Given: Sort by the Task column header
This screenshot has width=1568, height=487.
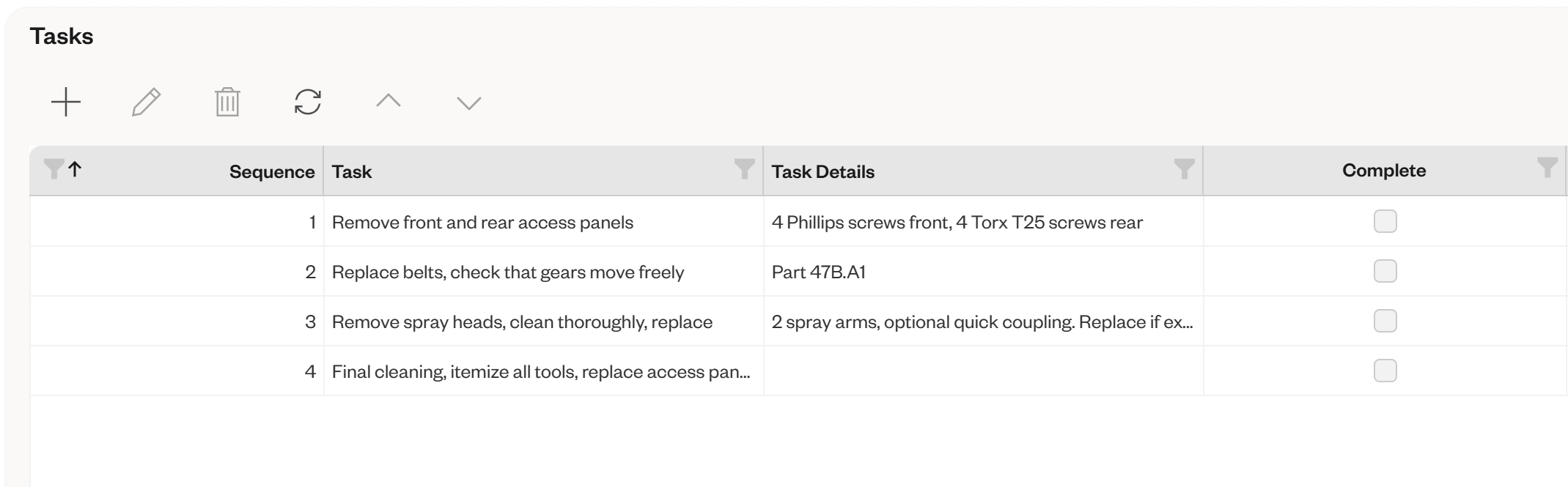Looking at the screenshot, I should point(352,171).
